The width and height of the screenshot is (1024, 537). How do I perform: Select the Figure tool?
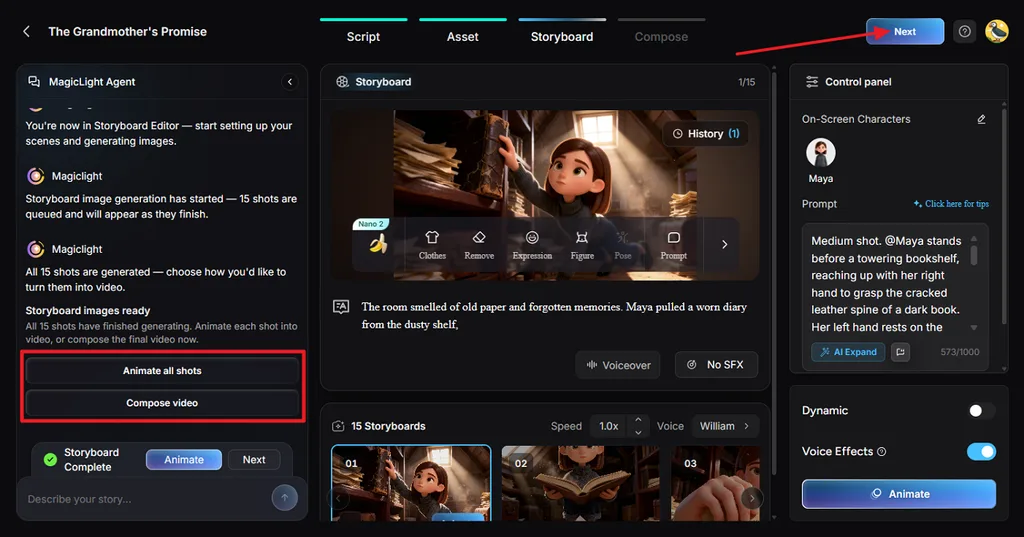click(582, 245)
